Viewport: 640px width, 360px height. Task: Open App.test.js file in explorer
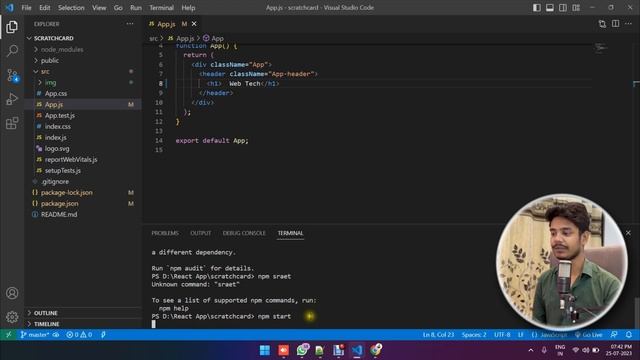tap(83, 116)
